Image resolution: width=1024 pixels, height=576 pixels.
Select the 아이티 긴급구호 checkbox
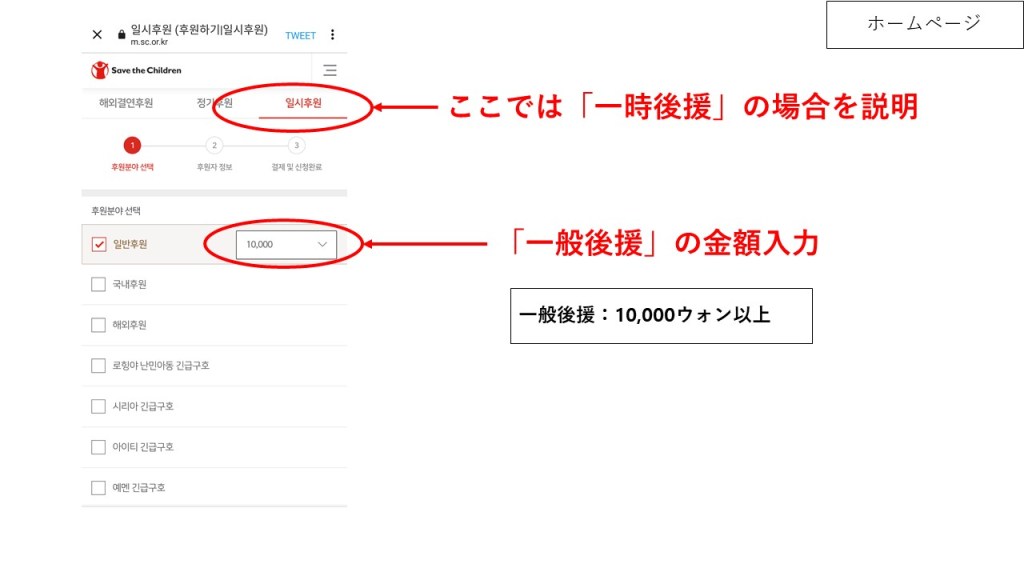[99, 447]
